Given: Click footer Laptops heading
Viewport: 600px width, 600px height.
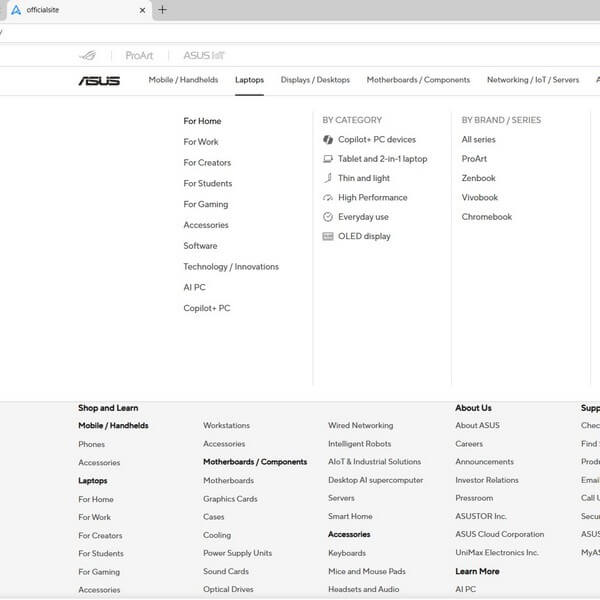Looking at the screenshot, I should tap(93, 481).
